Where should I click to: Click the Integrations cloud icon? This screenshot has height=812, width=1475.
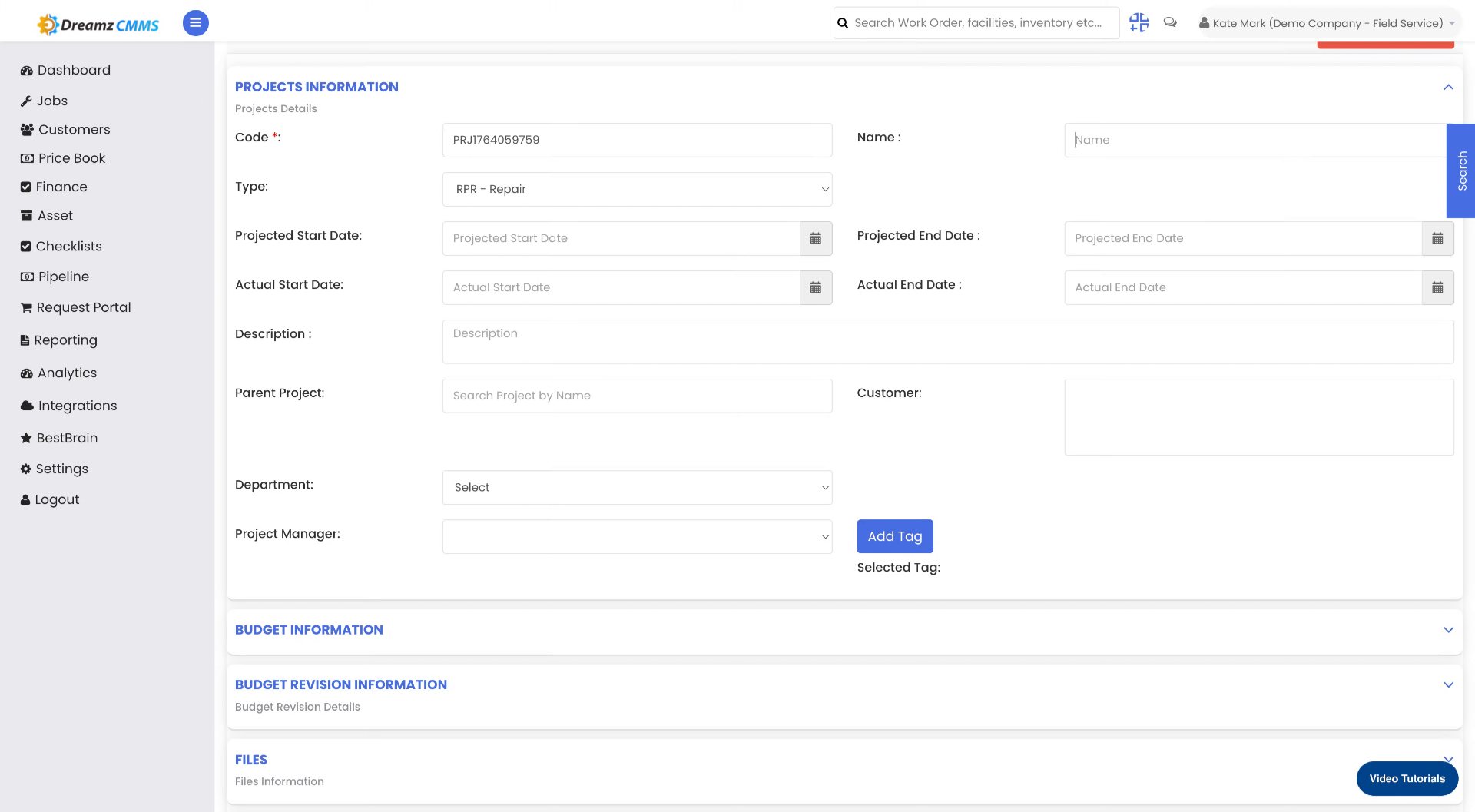(x=27, y=406)
